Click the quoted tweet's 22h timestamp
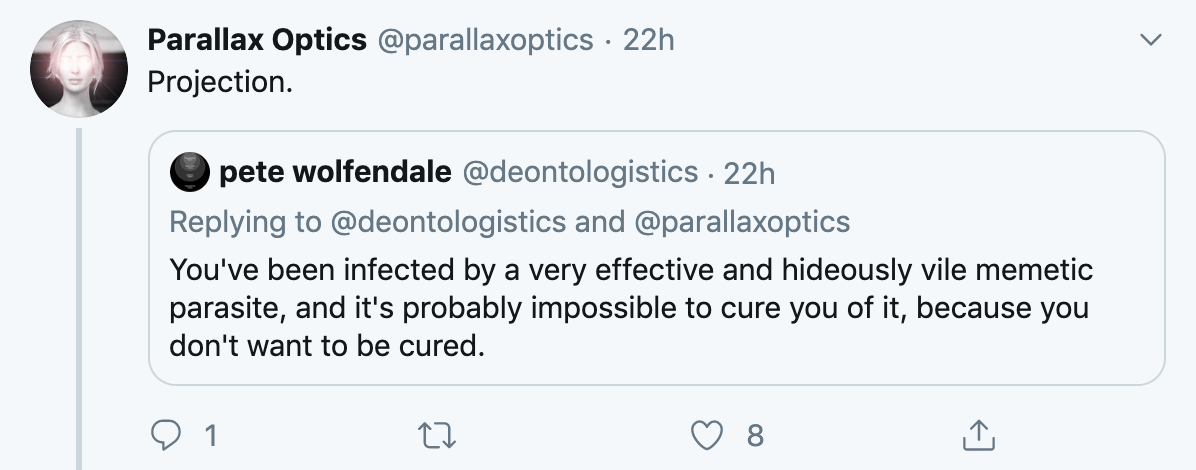The height and width of the screenshot is (470, 1196). (x=749, y=173)
